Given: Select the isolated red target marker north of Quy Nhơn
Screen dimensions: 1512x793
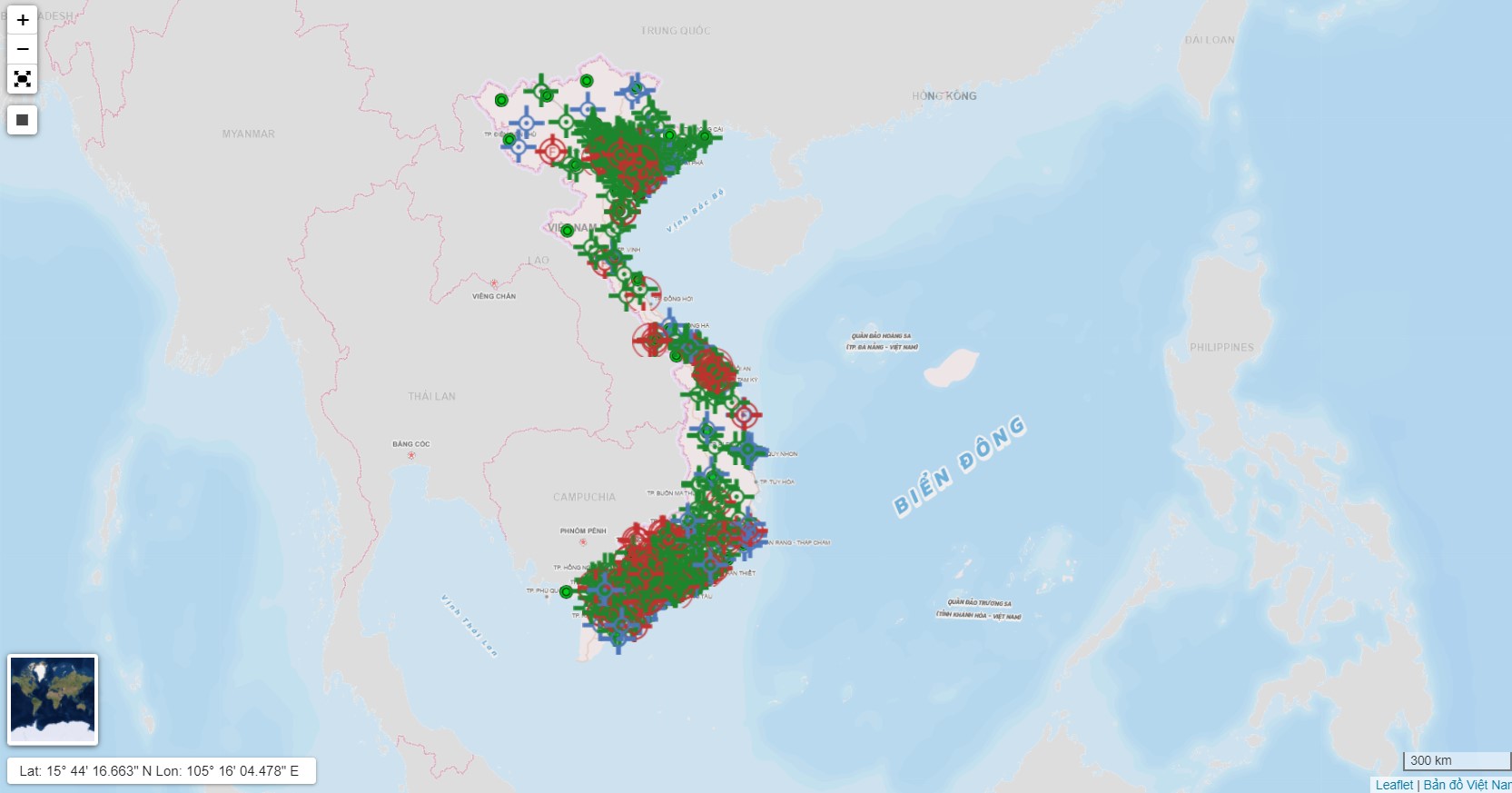Looking at the screenshot, I should coord(745,415).
